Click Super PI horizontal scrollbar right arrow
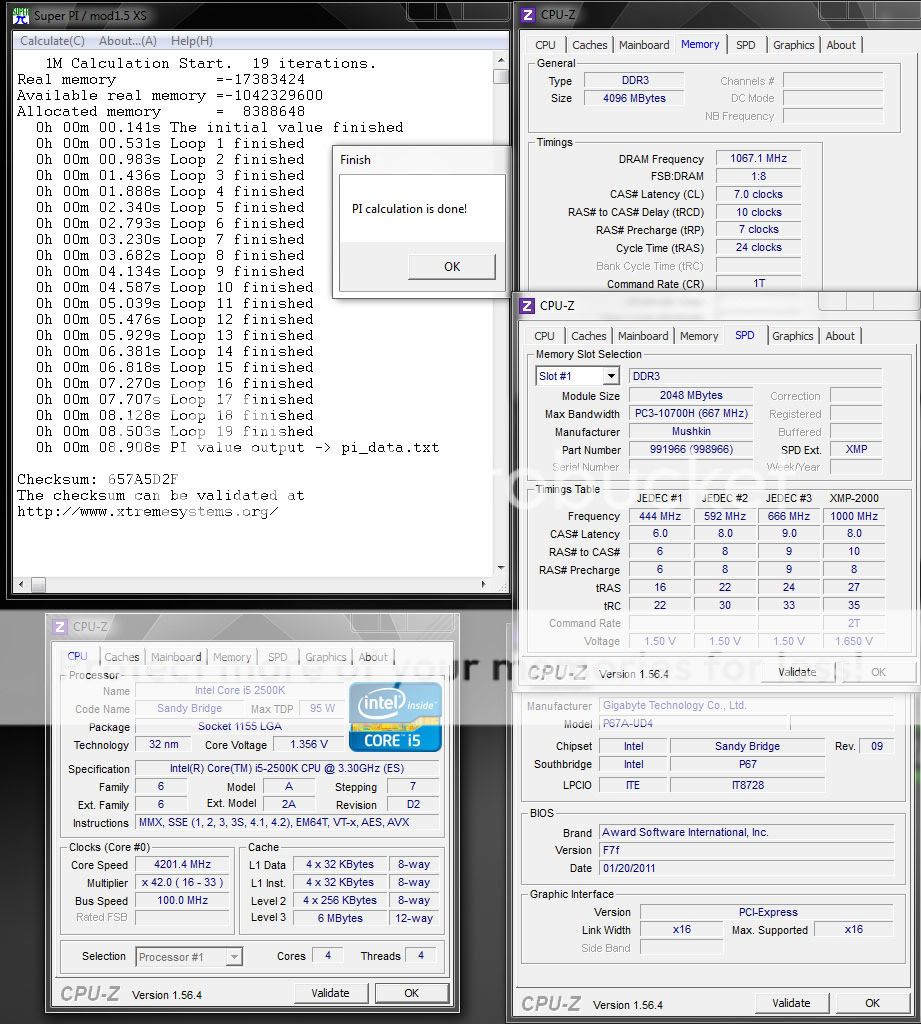This screenshot has width=921, height=1024. pyautogui.click(x=483, y=584)
